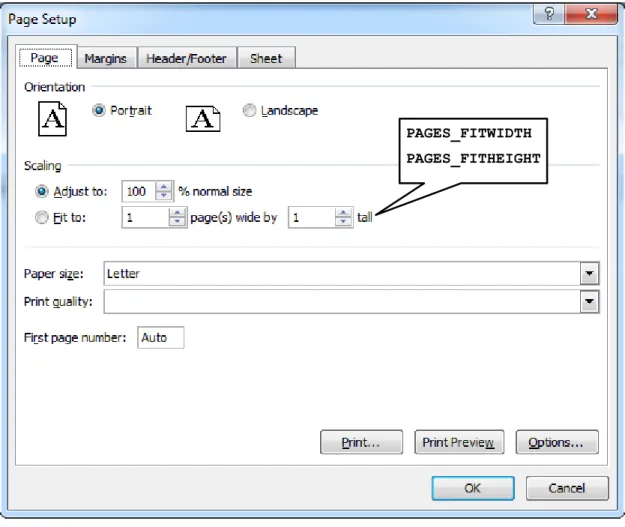Click the Adjust to percentage field
625x527 pixels.
[139, 191]
